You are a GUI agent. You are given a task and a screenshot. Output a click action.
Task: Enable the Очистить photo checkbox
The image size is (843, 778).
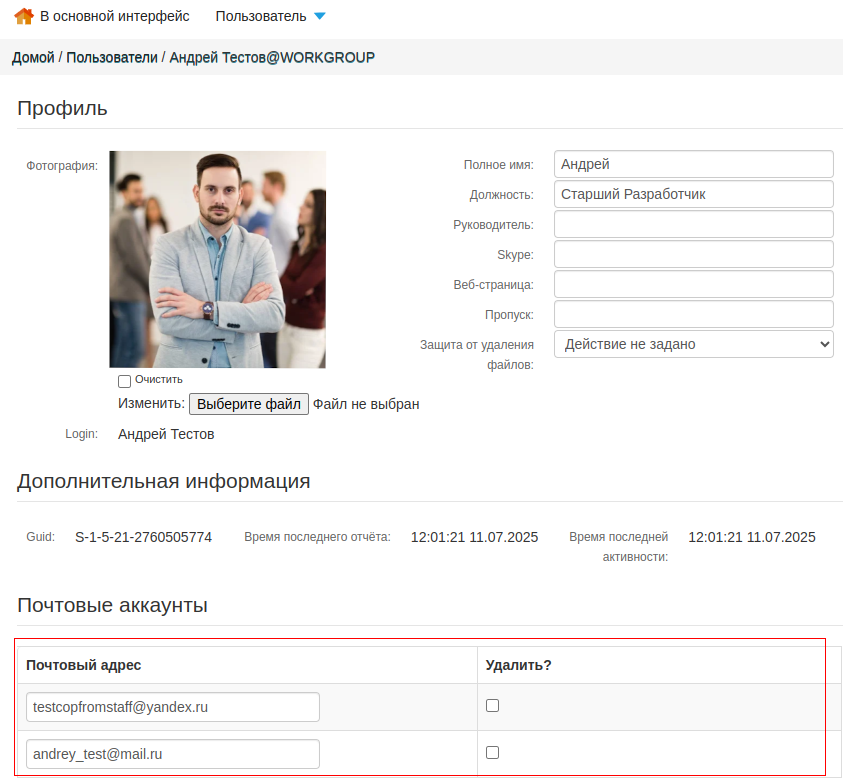[125, 381]
